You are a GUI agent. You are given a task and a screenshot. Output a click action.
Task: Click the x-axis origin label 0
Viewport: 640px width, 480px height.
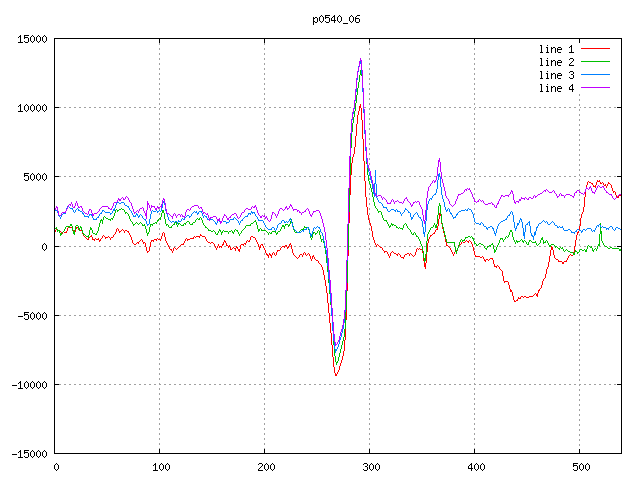coord(56,467)
